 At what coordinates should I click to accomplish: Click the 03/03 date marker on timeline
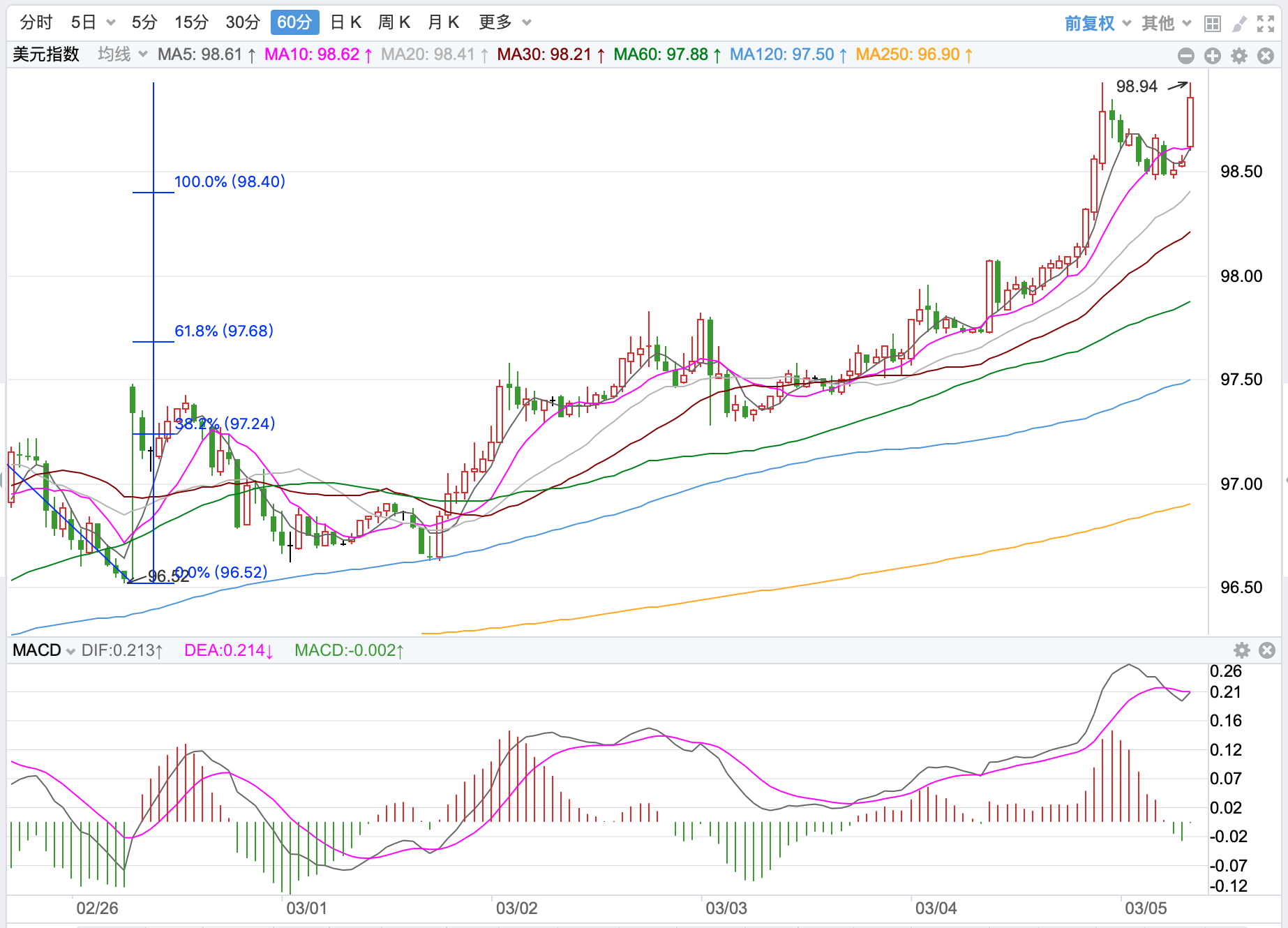tap(726, 908)
